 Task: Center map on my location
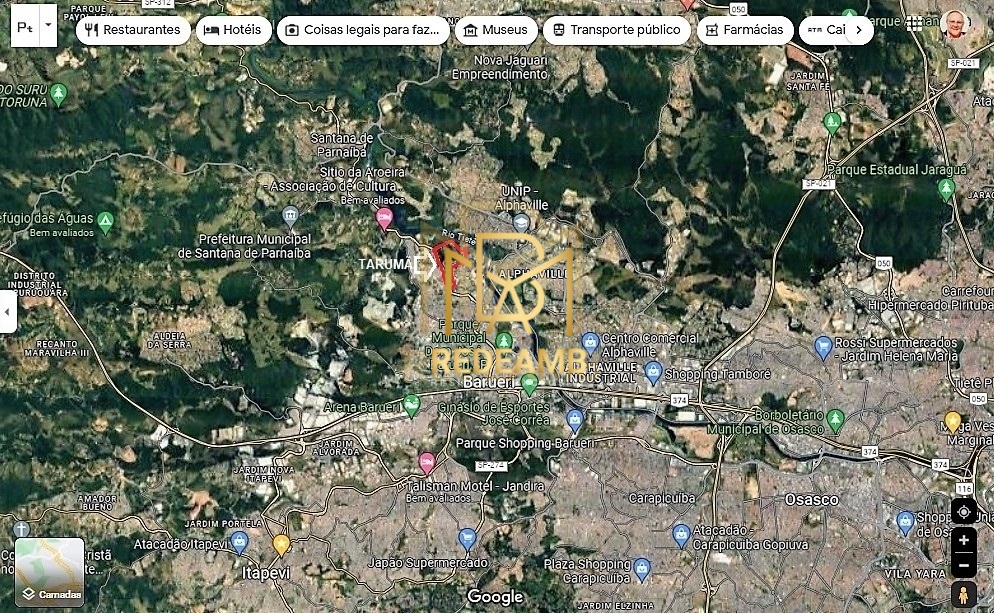(964, 512)
